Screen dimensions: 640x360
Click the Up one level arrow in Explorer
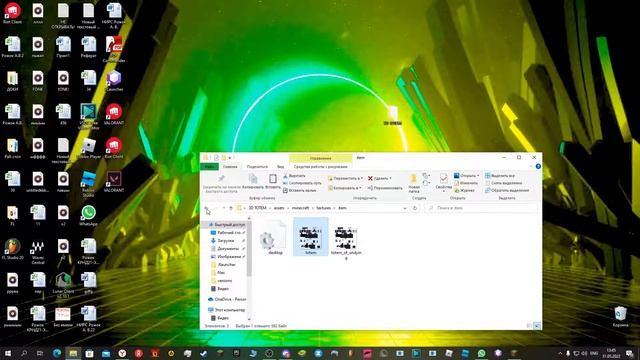(231, 208)
